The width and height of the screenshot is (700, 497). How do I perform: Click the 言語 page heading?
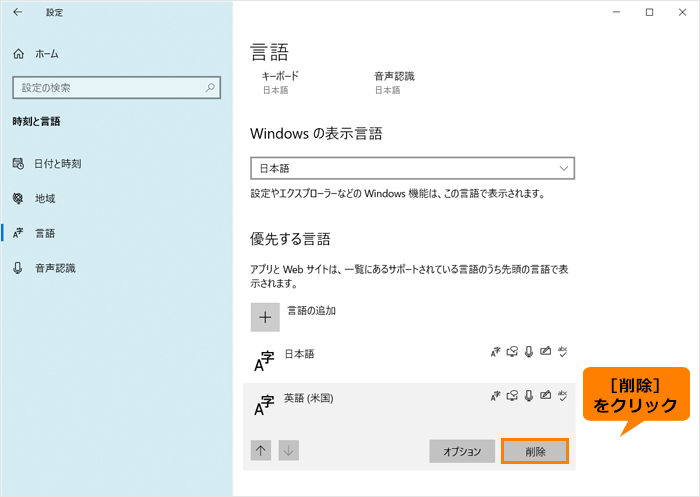coord(269,52)
